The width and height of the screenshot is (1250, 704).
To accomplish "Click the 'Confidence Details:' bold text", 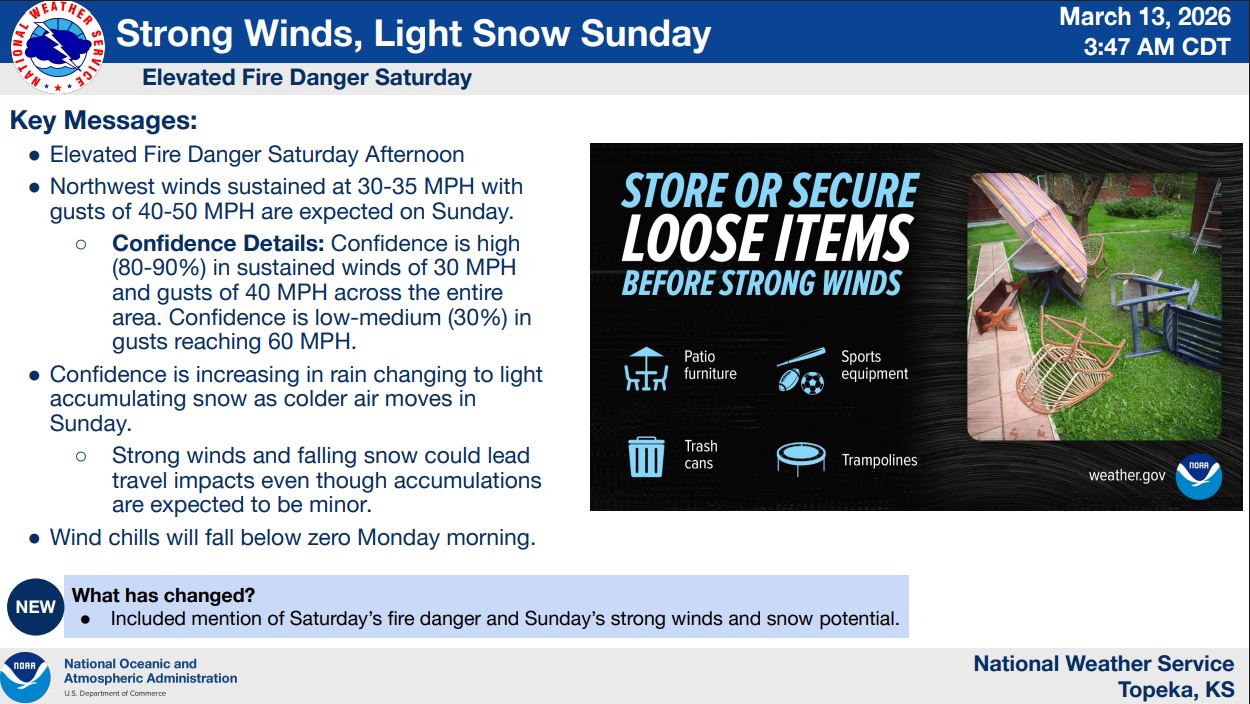I will pyautogui.click(x=218, y=243).
